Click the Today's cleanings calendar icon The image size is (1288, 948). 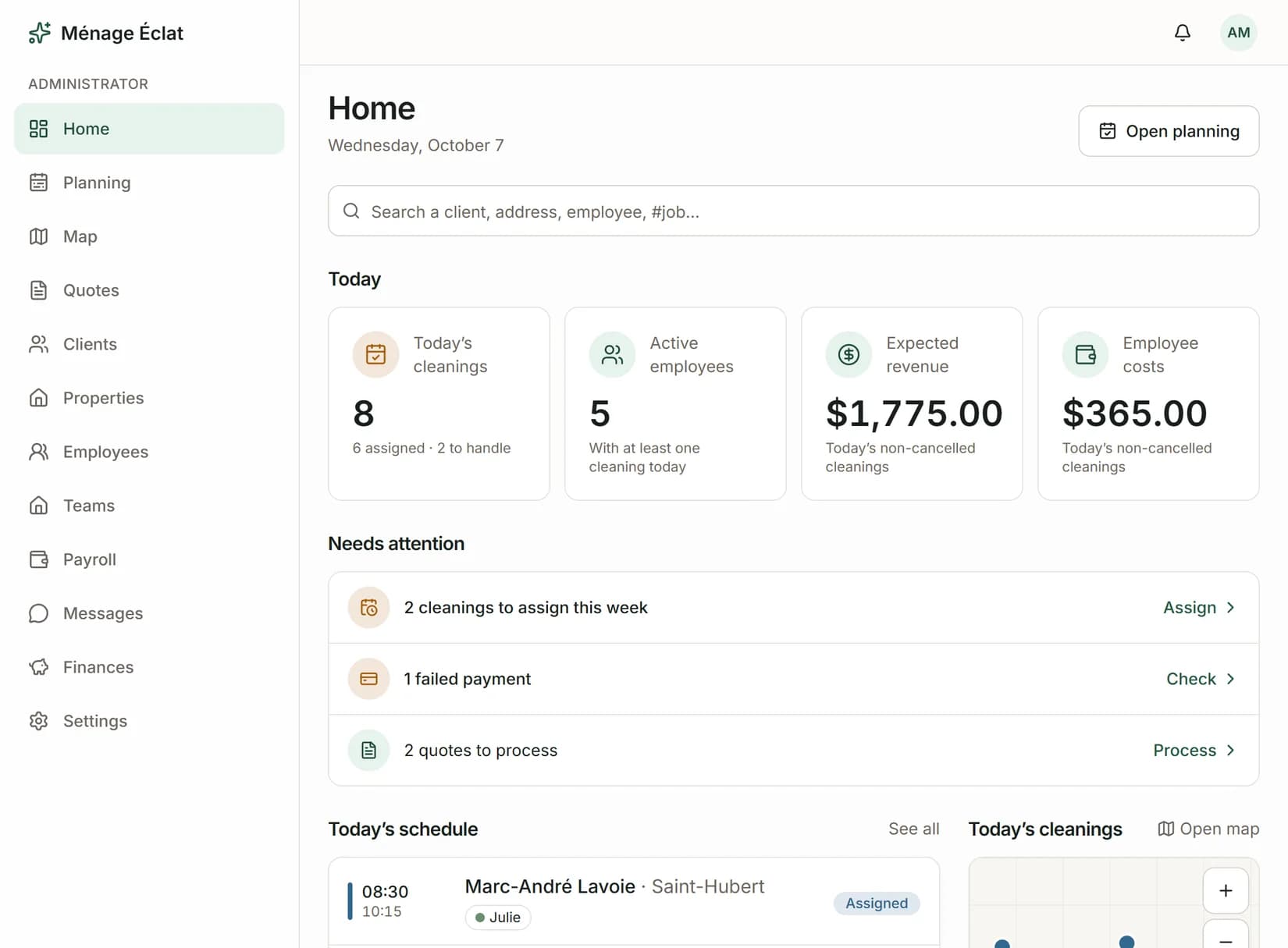375,355
